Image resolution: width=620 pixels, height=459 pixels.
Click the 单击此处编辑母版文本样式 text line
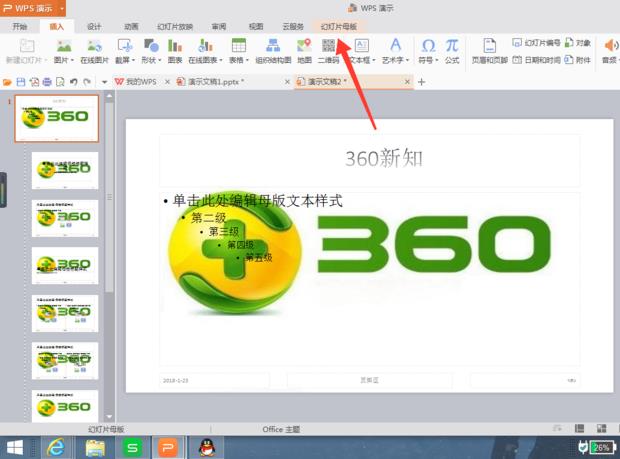point(257,201)
